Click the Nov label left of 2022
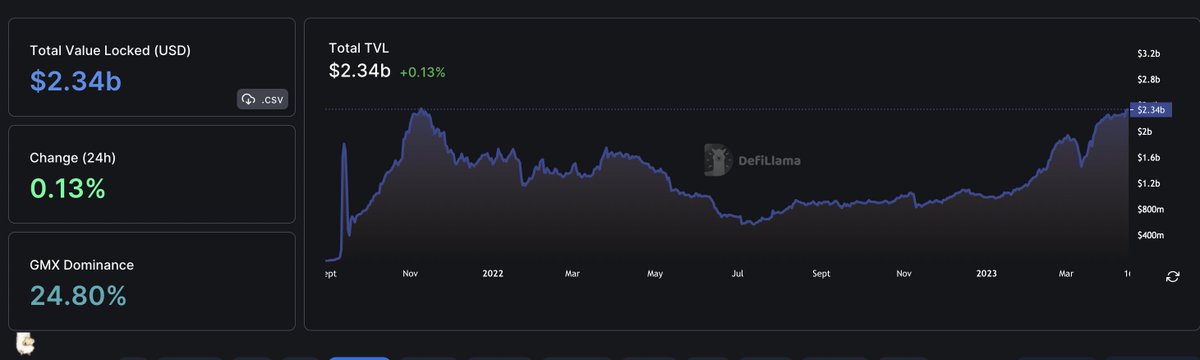1200x360 pixels. click(x=411, y=272)
